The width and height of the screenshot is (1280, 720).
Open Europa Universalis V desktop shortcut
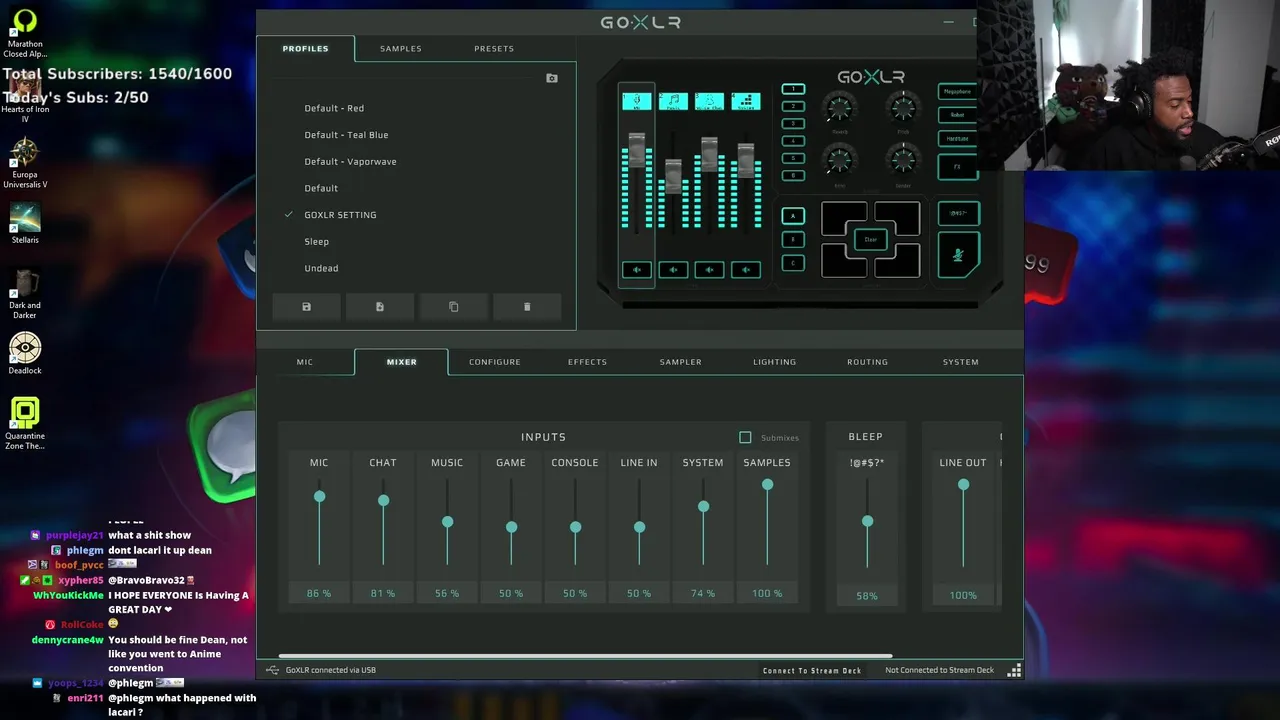click(x=25, y=163)
